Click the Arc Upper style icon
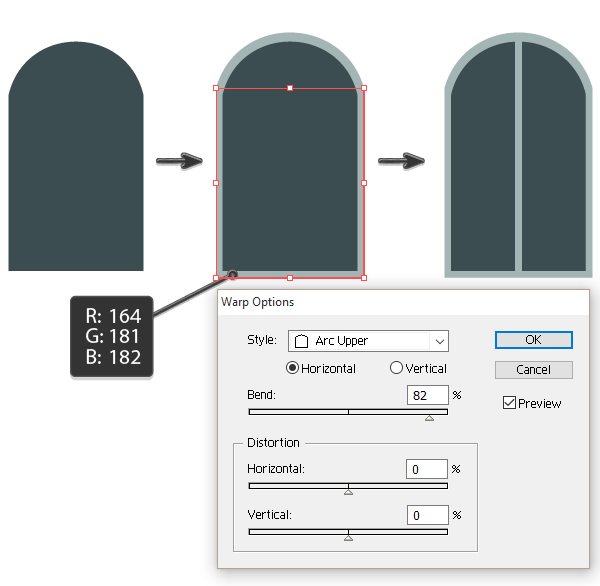 pos(302,341)
